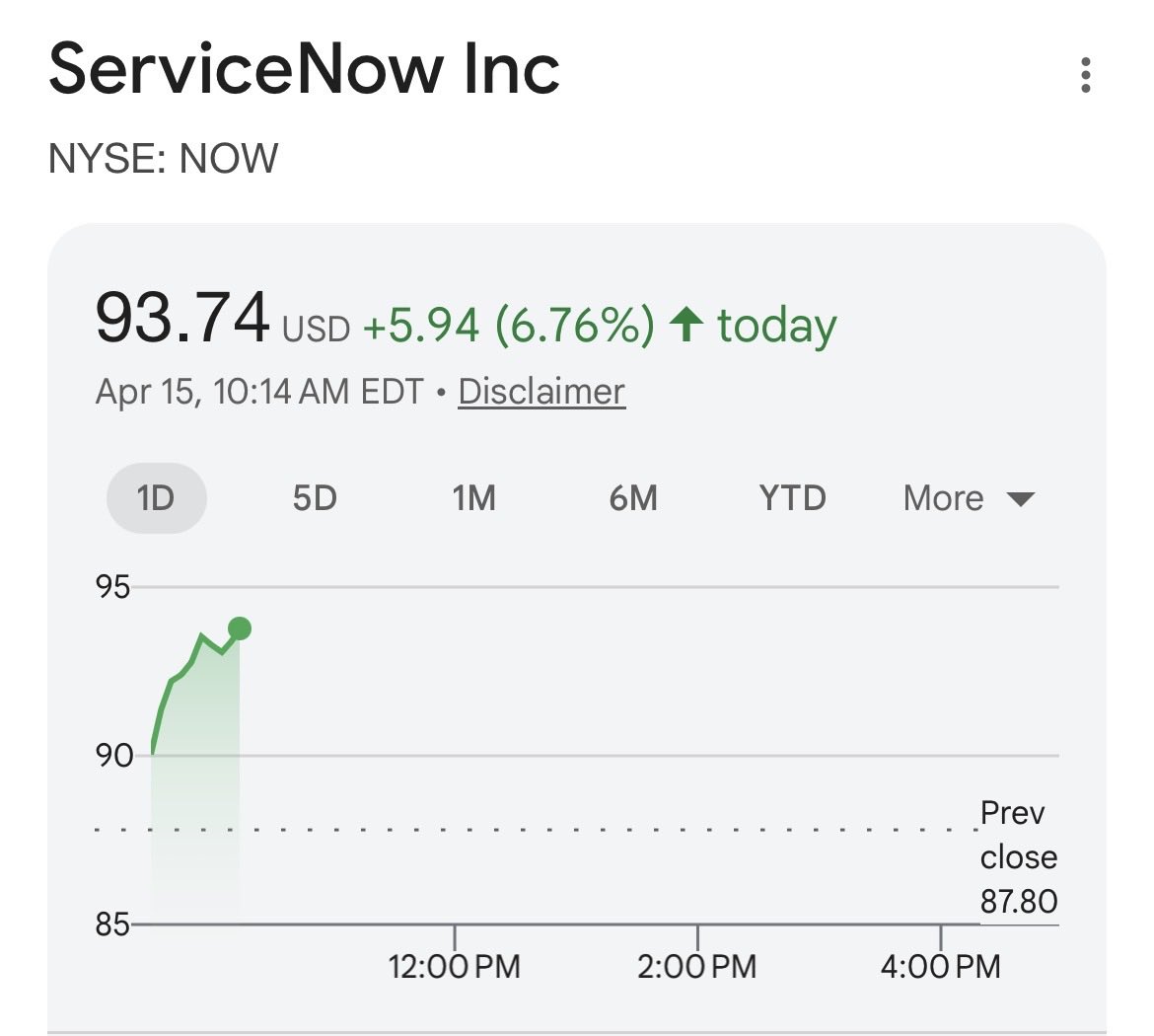
Task: Click the 95 y-axis label
Action: (112, 588)
